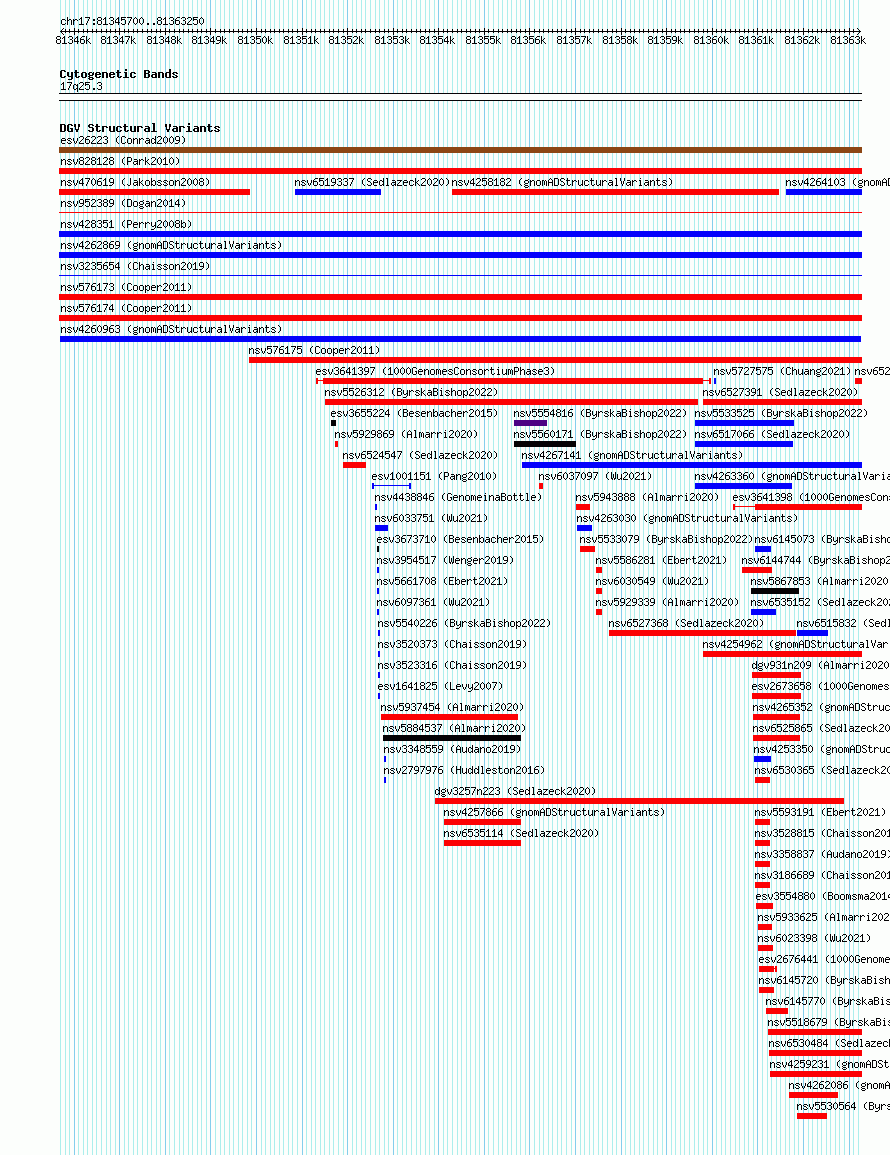Click the esv3673710 (Besenbacher2015) label
Screen dimensions: 890x1155
(x=460, y=539)
